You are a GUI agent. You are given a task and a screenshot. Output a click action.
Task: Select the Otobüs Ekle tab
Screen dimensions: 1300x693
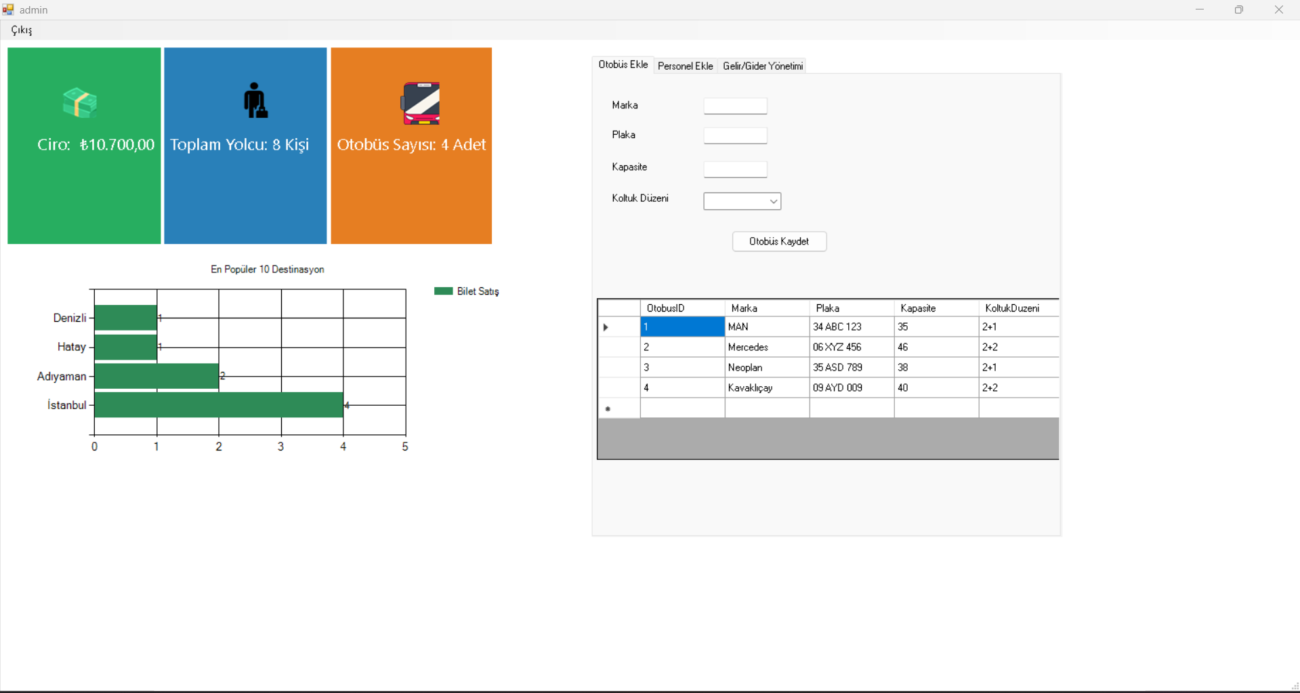coord(623,65)
